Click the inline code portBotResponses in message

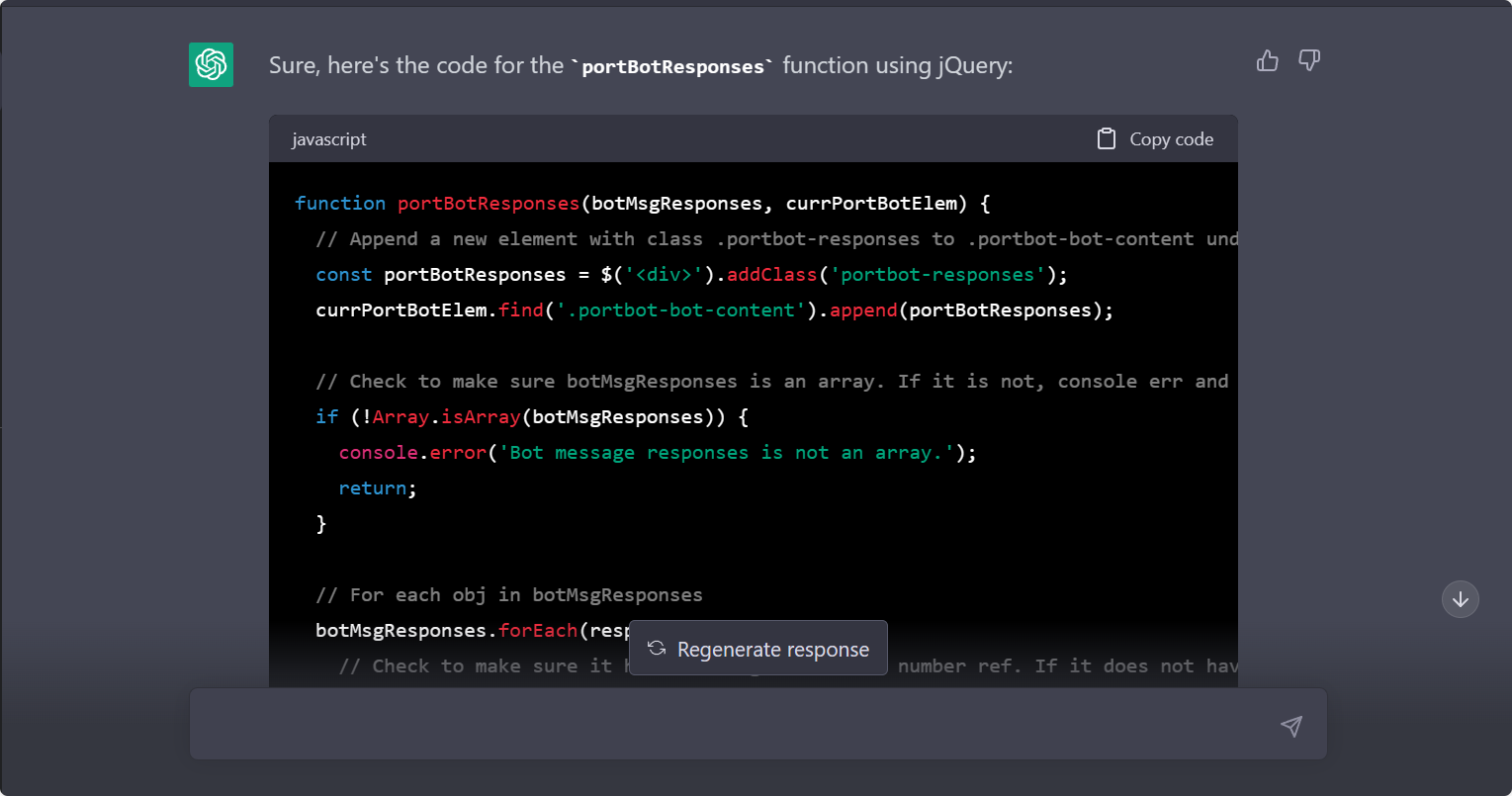(673, 67)
